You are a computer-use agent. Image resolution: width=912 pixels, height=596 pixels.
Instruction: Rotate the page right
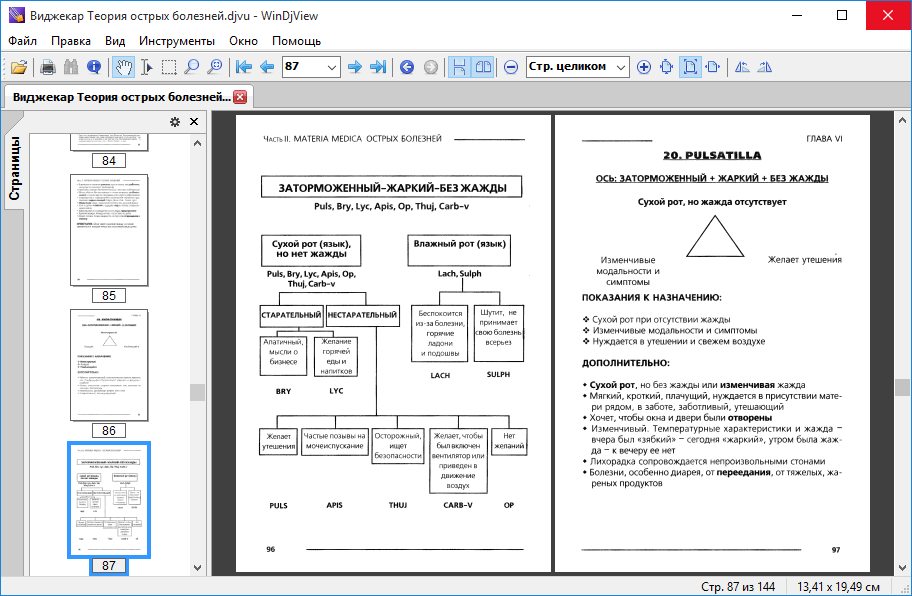point(765,67)
